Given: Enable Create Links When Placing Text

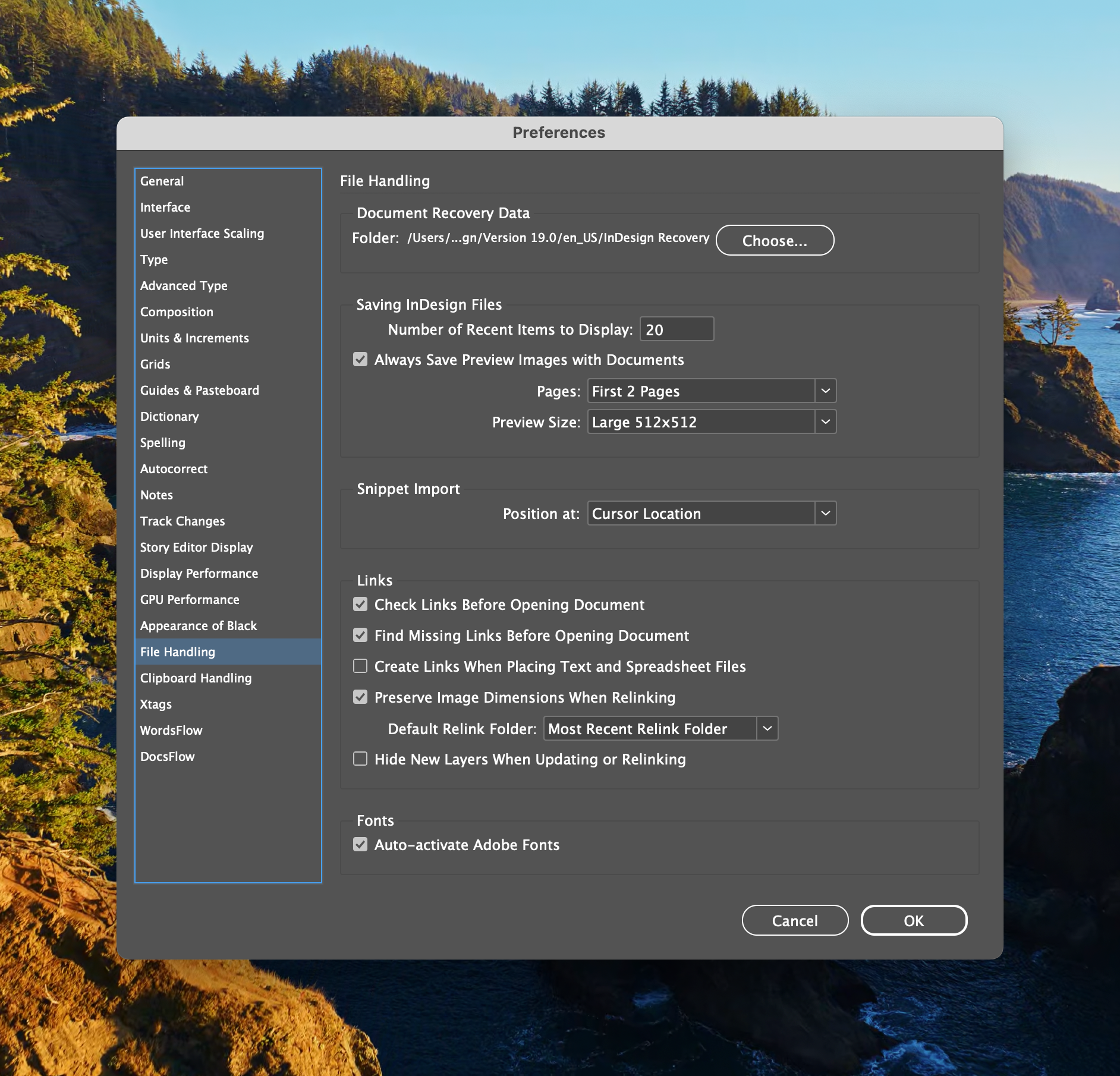Looking at the screenshot, I should [360, 666].
